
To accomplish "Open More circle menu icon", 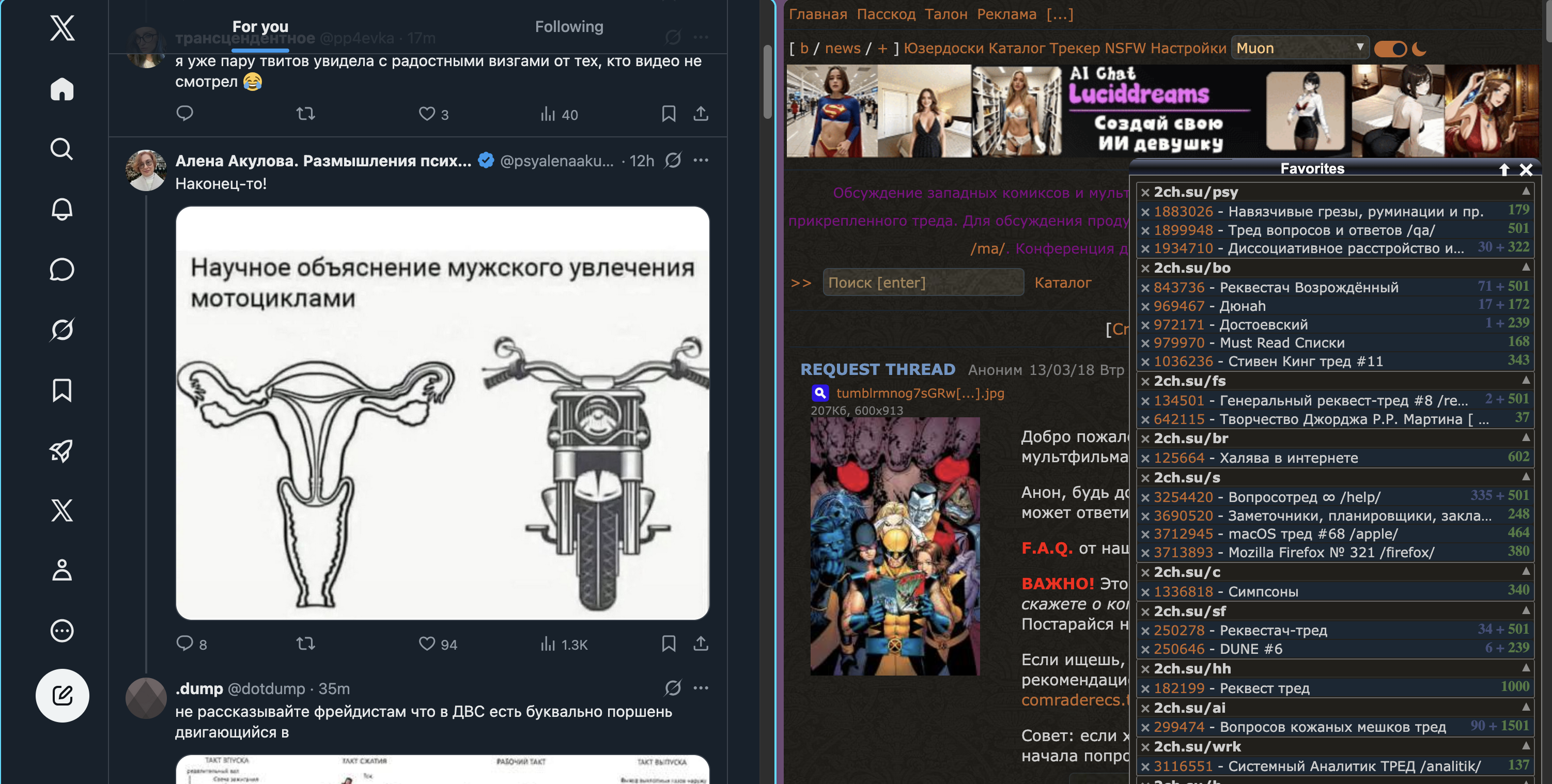I will tap(62, 631).
